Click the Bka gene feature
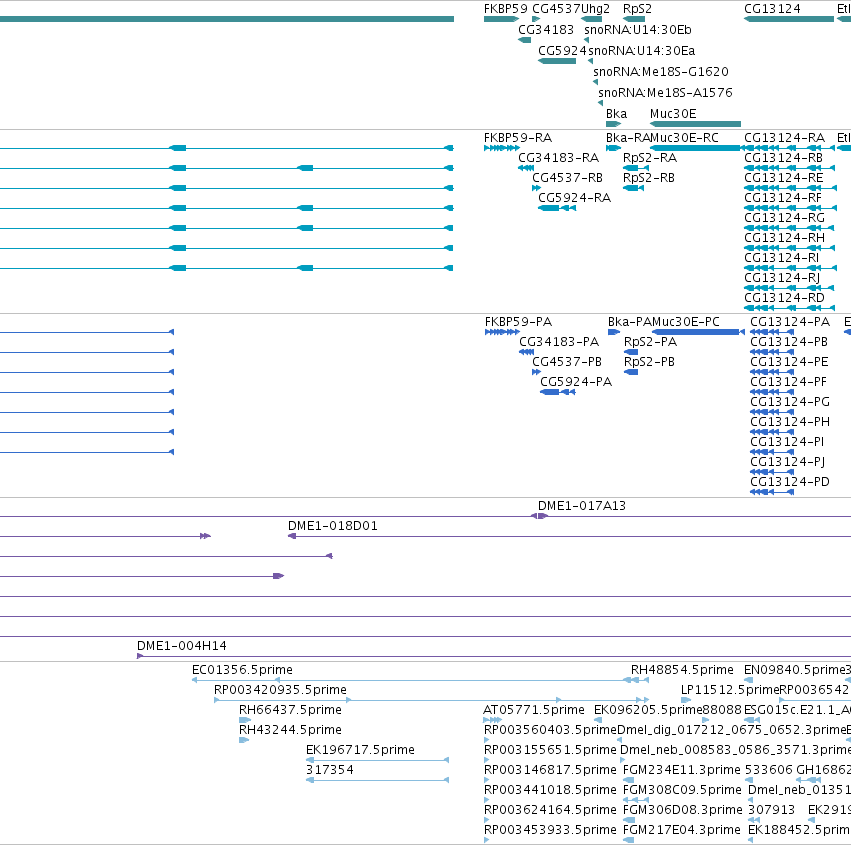 point(613,124)
